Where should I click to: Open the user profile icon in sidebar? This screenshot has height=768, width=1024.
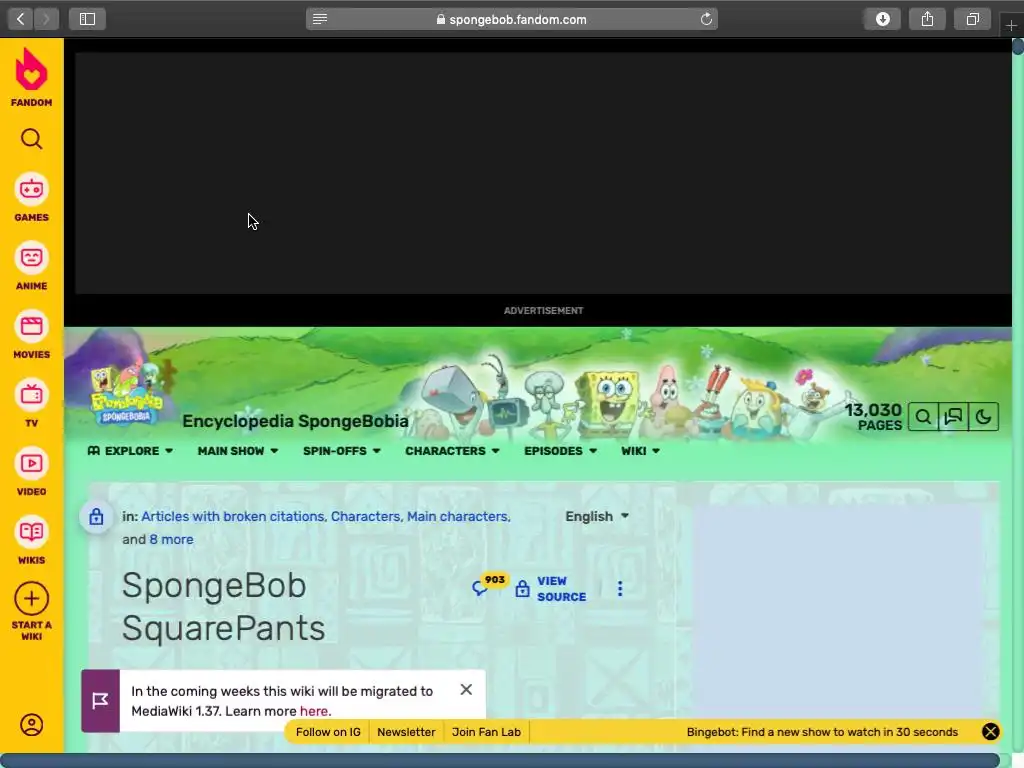[x=31, y=725]
